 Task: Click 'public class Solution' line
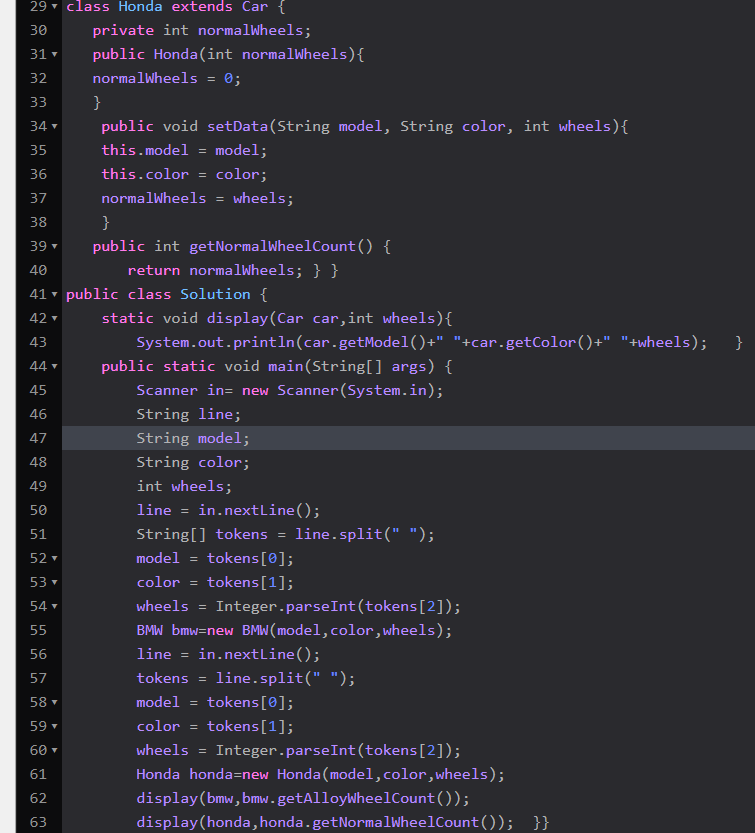coord(167,294)
